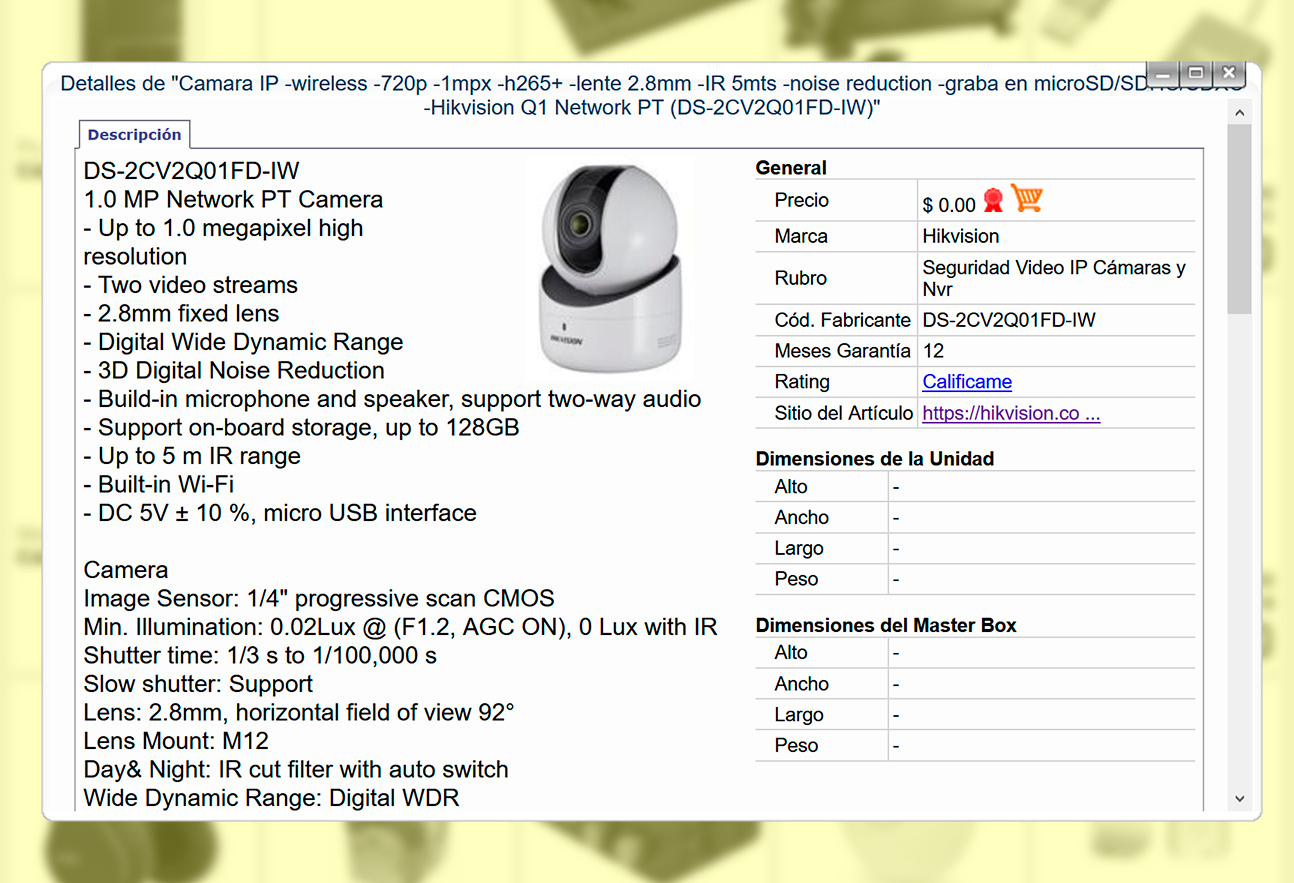The height and width of the screenshot is (883, 1294).
Task: Open the Descripción tab
Action: coord(134,135)
